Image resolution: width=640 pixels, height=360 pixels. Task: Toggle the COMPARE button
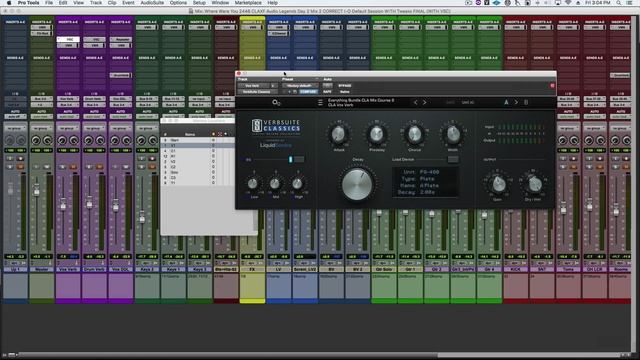click(308, 92)
